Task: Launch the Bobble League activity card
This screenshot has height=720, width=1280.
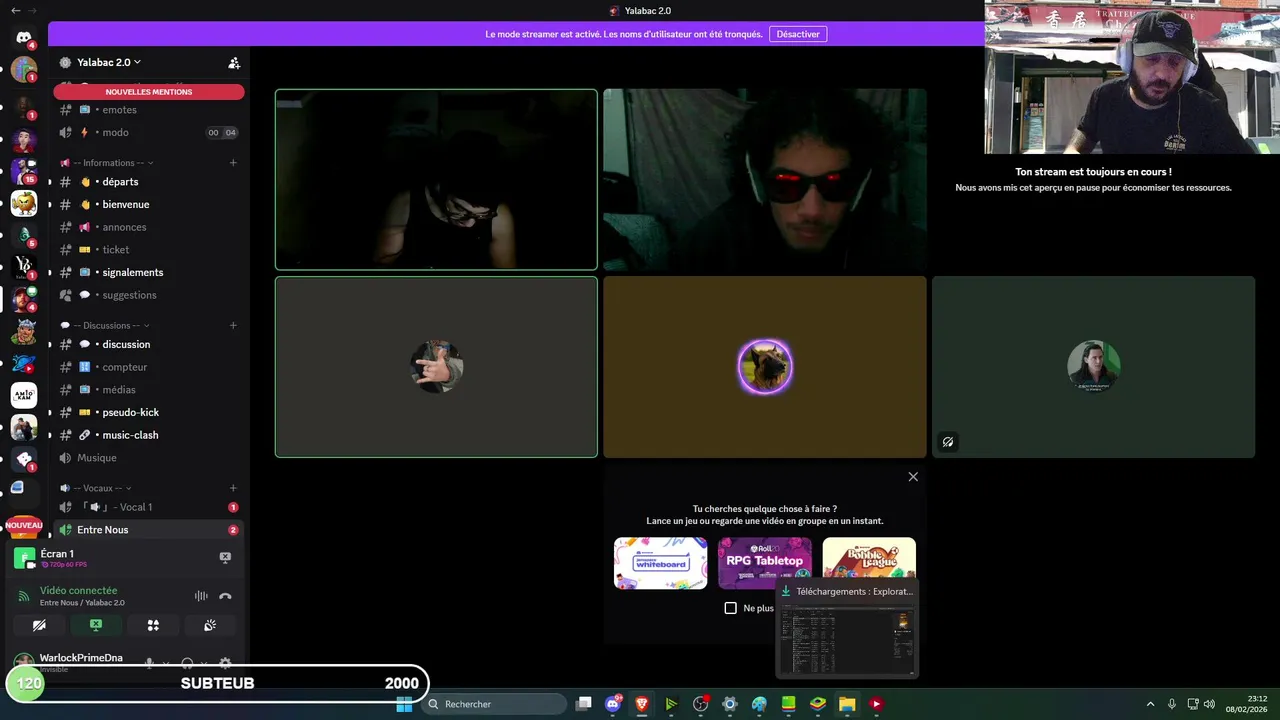Action: coord(869,557)
